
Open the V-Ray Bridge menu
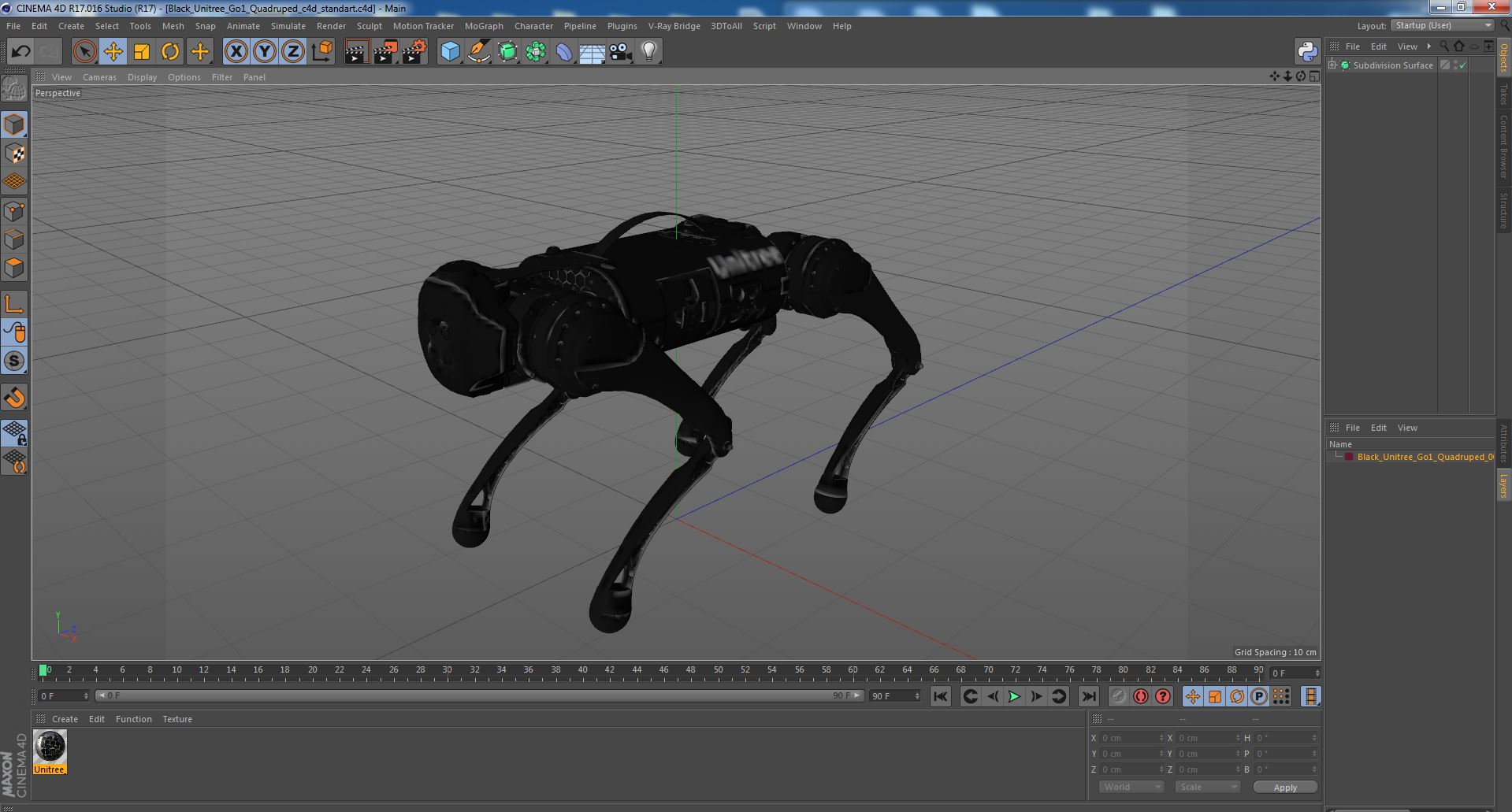click(674, 26)
